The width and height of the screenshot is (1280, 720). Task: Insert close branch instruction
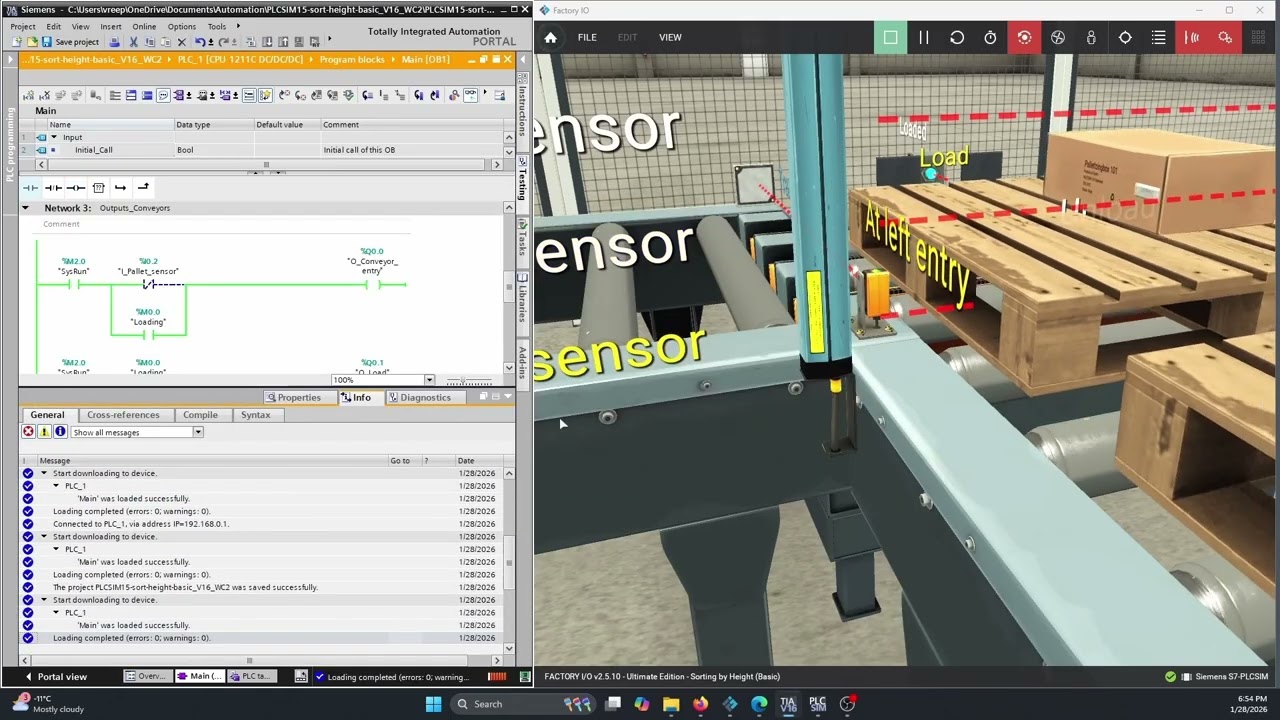pos(143,188)
